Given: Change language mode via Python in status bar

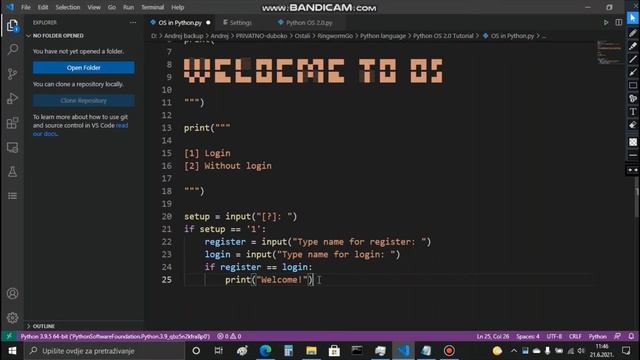Looking at the screenshot, I should (598, 336).
